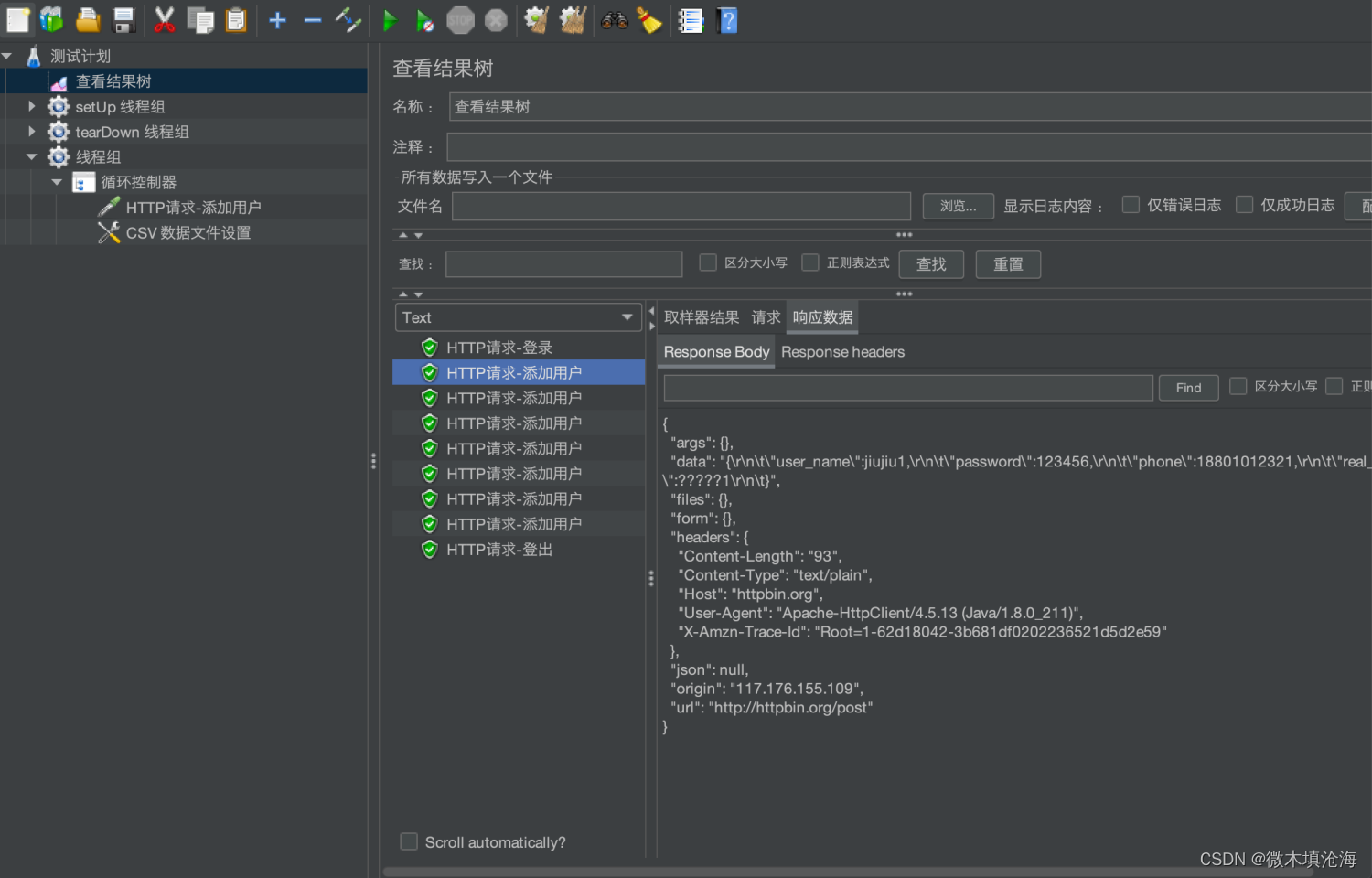Click divider handle between results and response
The height and width of the screenshot is (878, 1372).
(651, 578)
